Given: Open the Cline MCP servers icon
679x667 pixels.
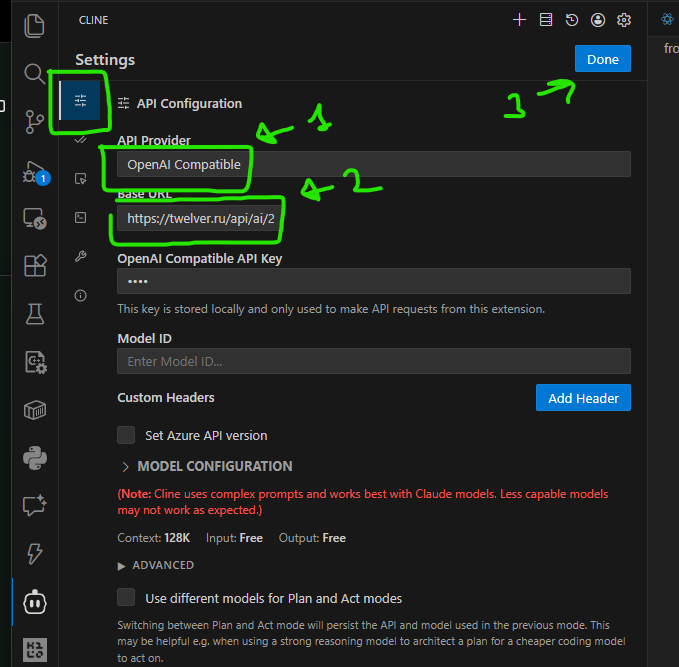Looking at the screenshot, I should [545, 20].
